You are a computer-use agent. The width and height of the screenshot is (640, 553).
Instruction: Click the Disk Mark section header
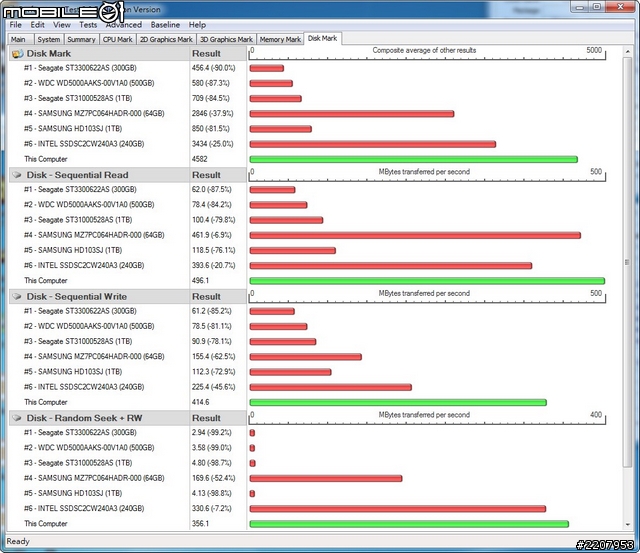pyautogui.click(x=99, y=54)
